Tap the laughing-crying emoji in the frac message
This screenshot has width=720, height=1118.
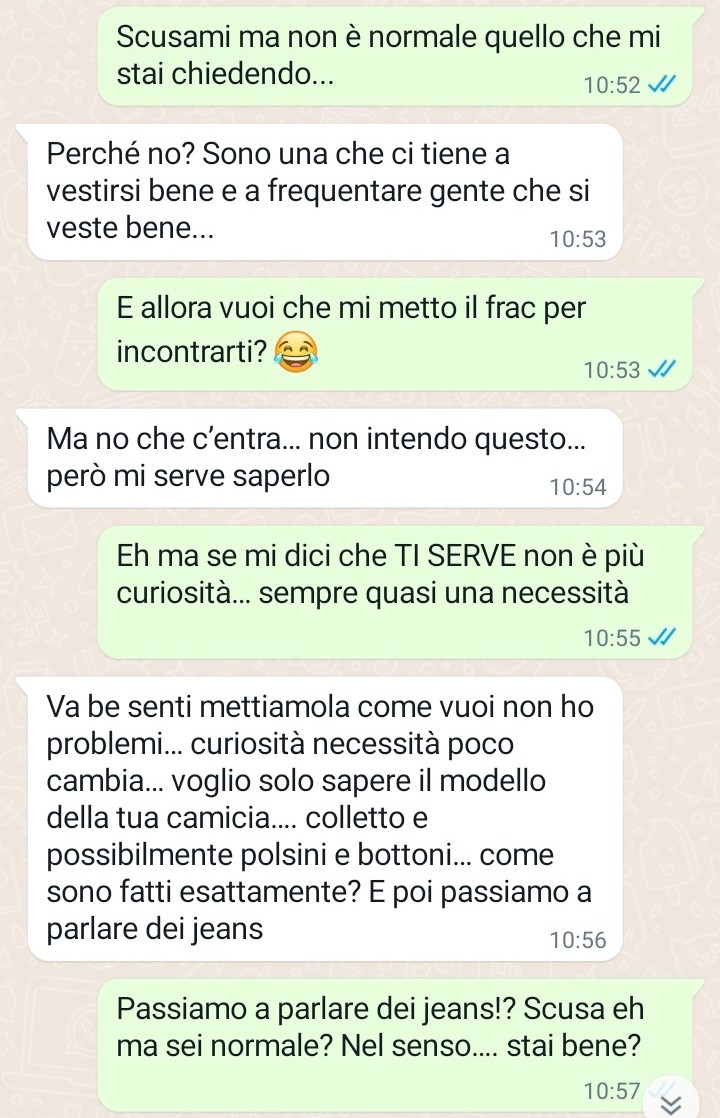296,352
